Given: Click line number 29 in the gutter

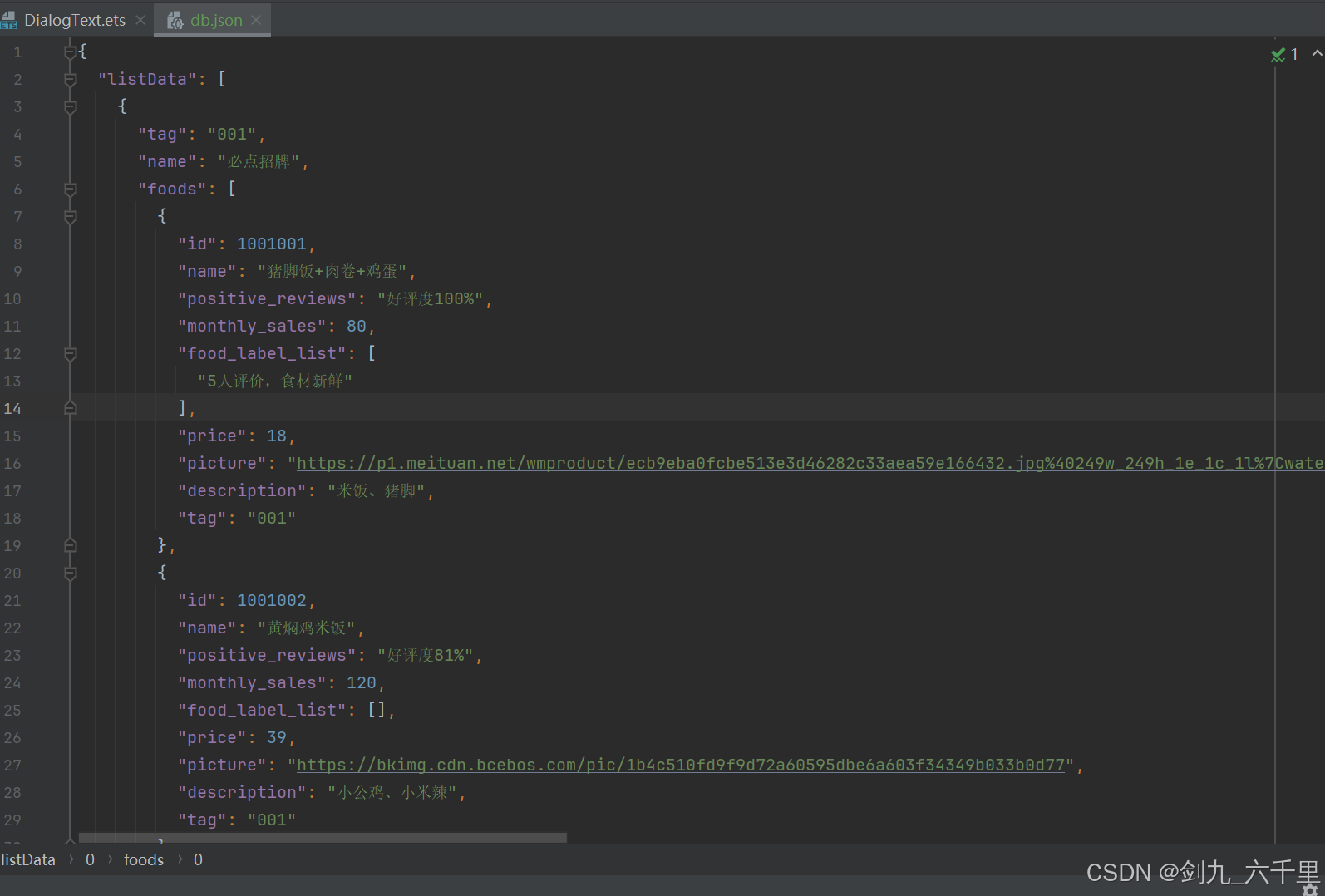Looking at the screenshot, I should coord(12,820).
